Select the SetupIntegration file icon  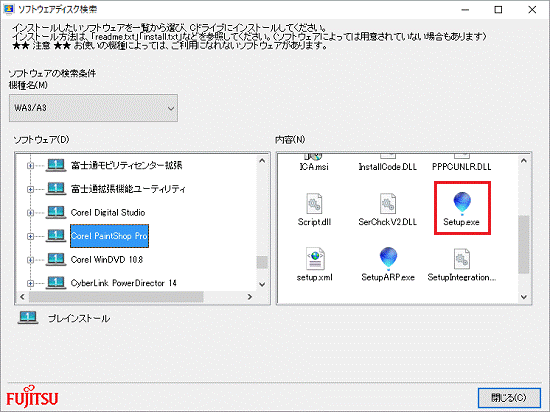click(x=462, y=259)
